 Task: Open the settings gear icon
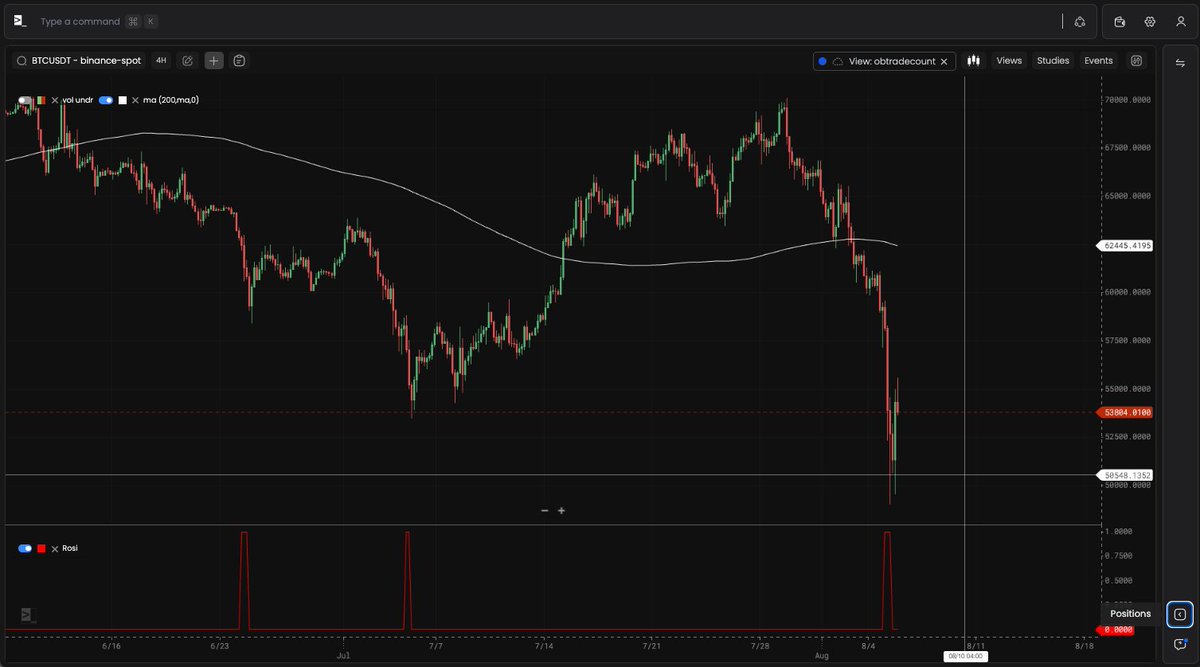(x=1150, y=21)
